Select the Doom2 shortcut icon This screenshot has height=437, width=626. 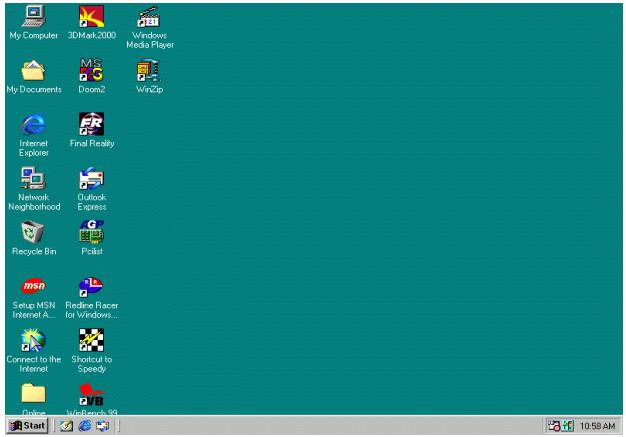pyautogui.click(x=91, y=70)
